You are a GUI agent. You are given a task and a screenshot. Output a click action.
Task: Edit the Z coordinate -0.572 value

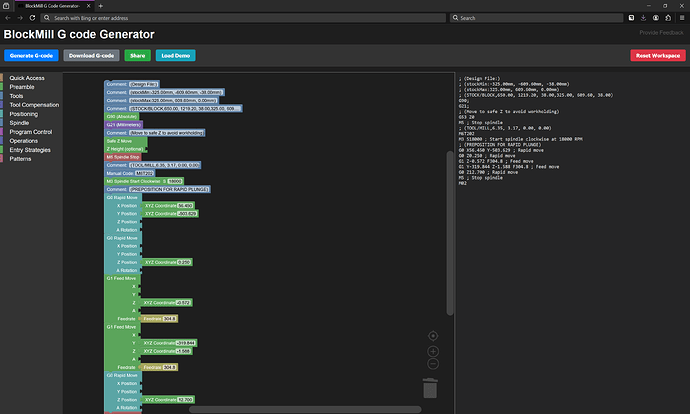point(183,303)
